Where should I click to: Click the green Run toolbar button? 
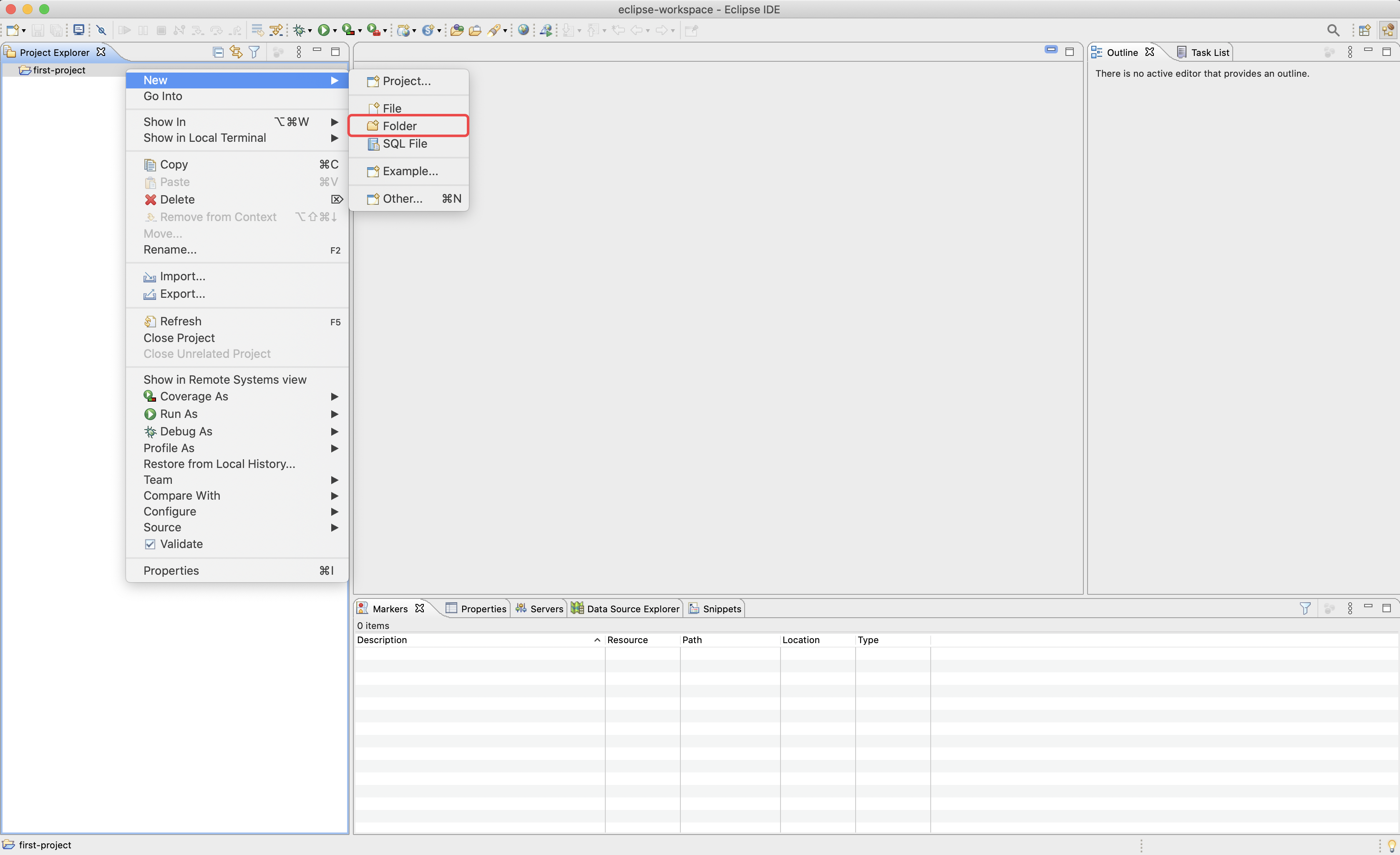pos(323,30)
